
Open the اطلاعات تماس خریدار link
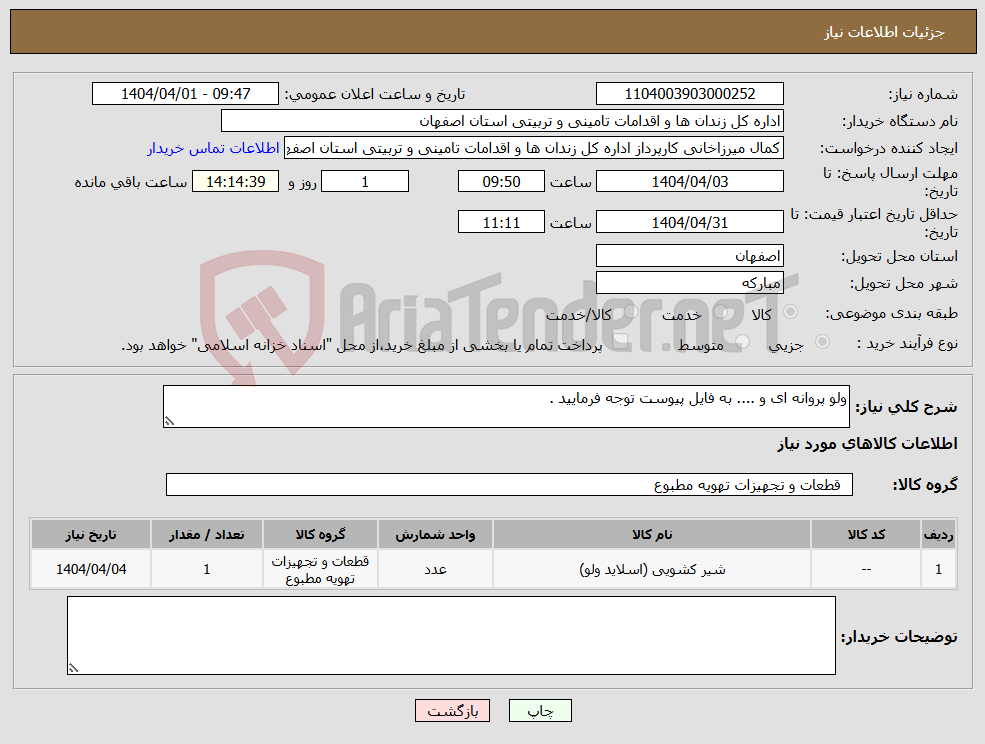[x=213, y=148]
